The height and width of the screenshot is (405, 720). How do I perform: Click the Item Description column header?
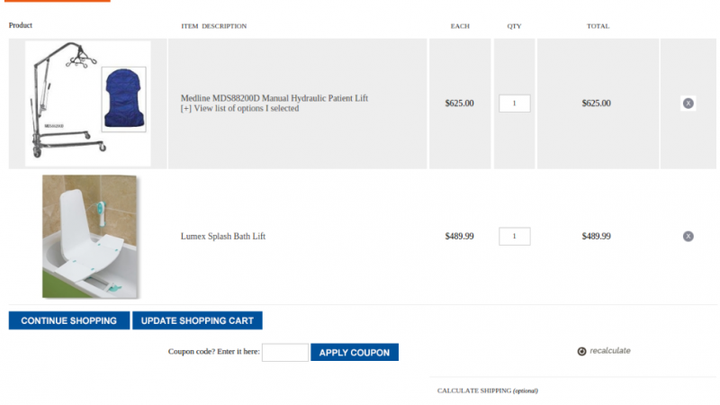[x=214, y=26]
